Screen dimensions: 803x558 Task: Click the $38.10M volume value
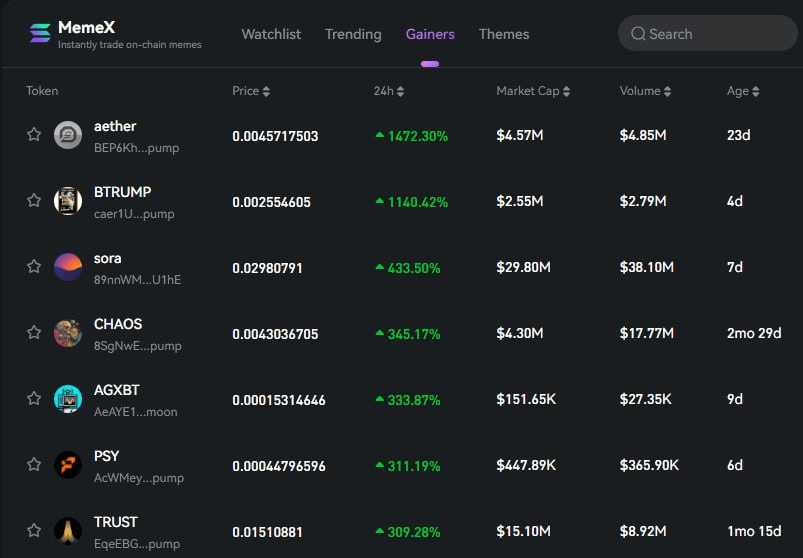647,267
